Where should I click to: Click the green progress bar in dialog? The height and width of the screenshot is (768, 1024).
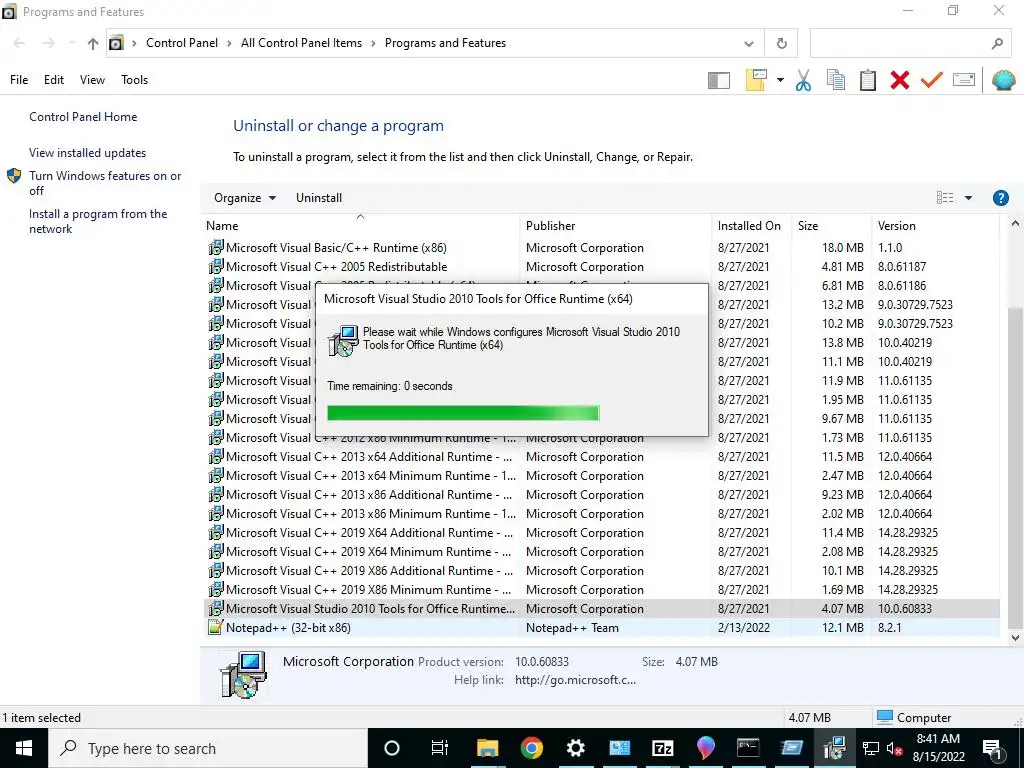click(463, 413)
